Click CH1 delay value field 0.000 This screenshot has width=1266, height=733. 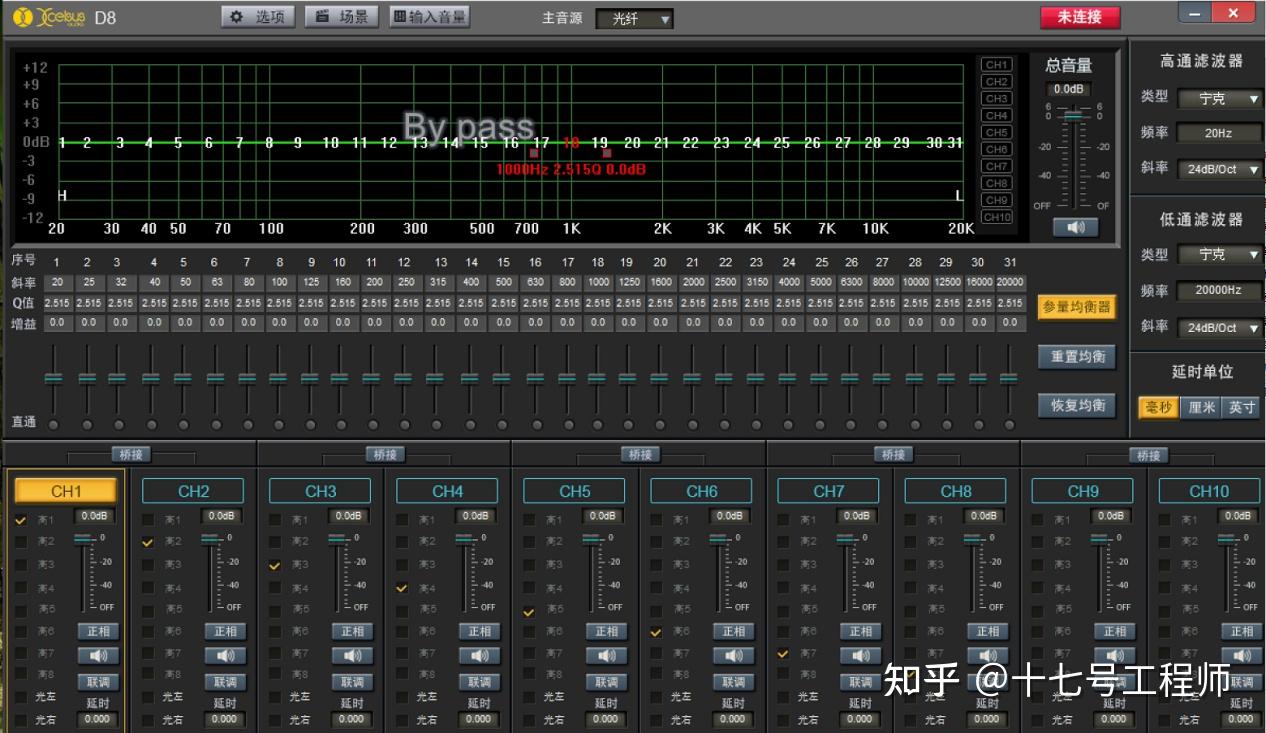pos(98,720)
